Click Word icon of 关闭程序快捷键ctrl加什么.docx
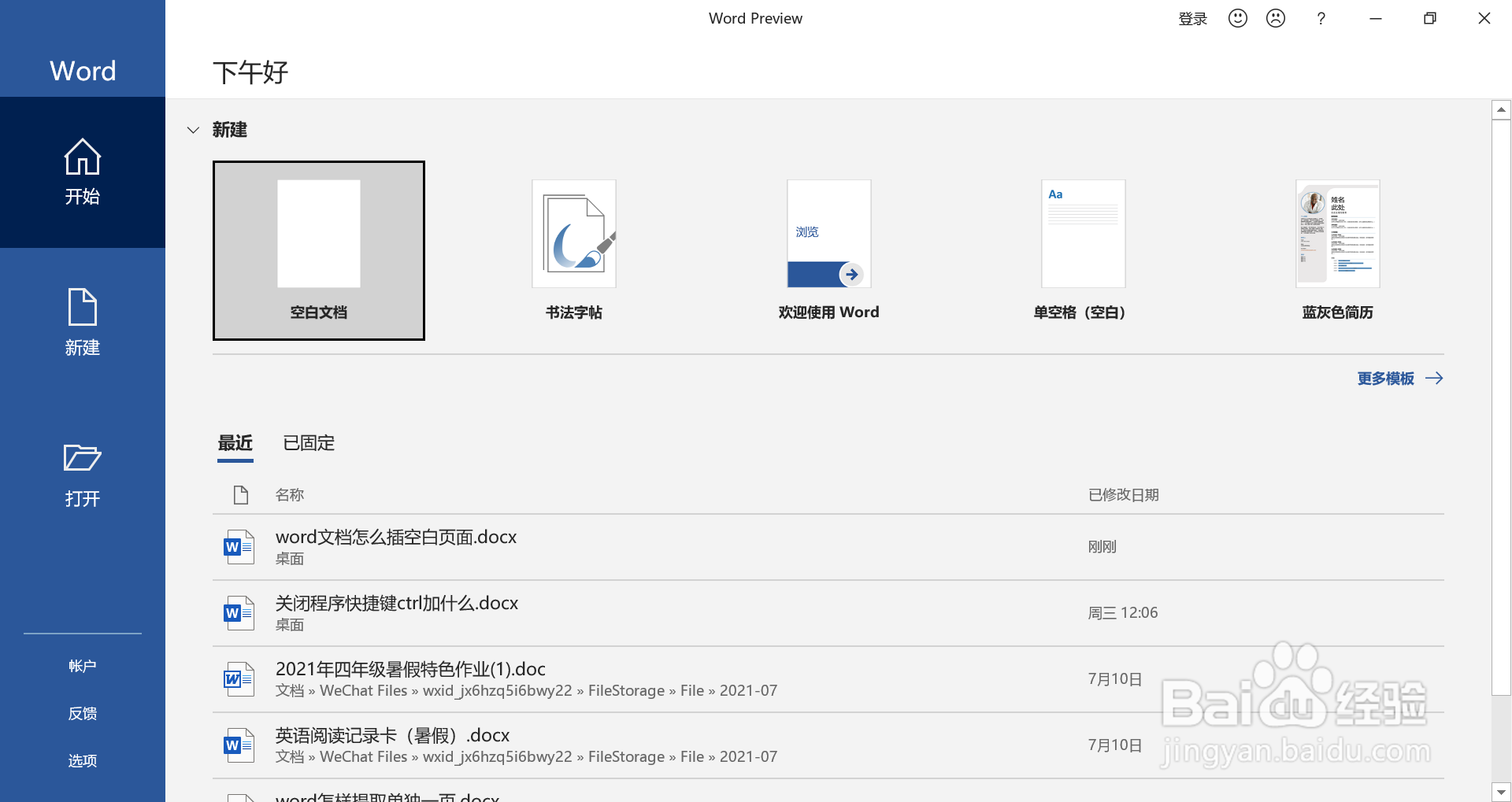 239,613
